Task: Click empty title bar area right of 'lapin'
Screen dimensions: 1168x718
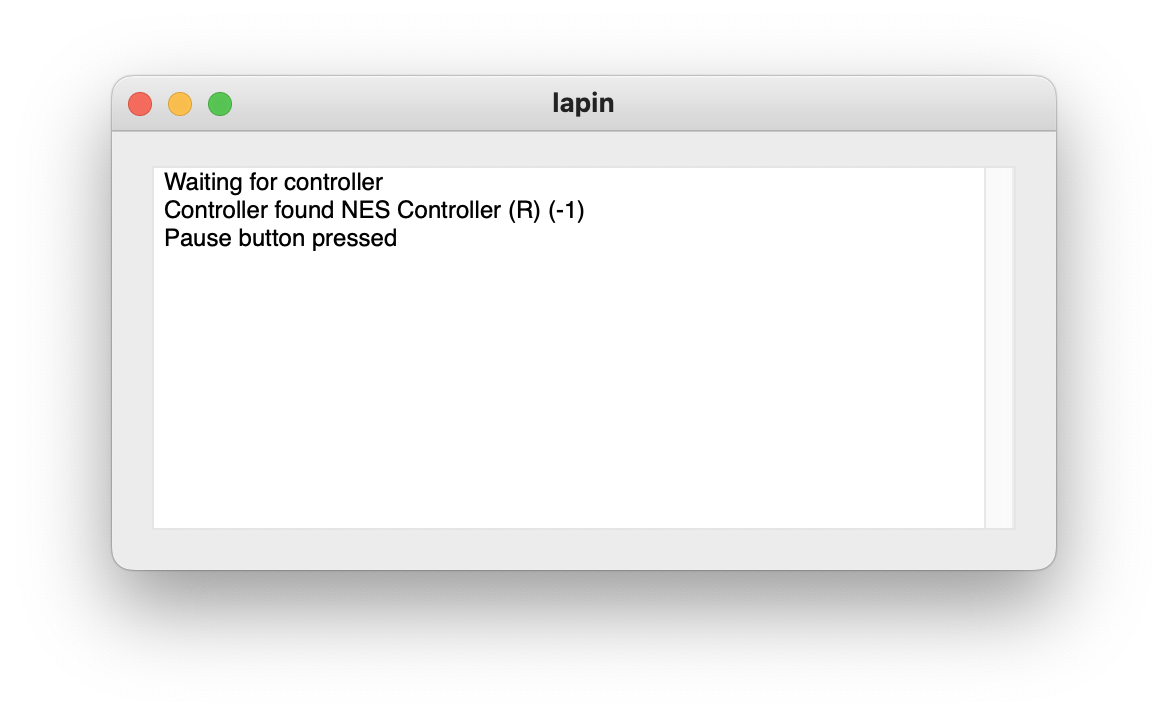Action: click(819, 104)
